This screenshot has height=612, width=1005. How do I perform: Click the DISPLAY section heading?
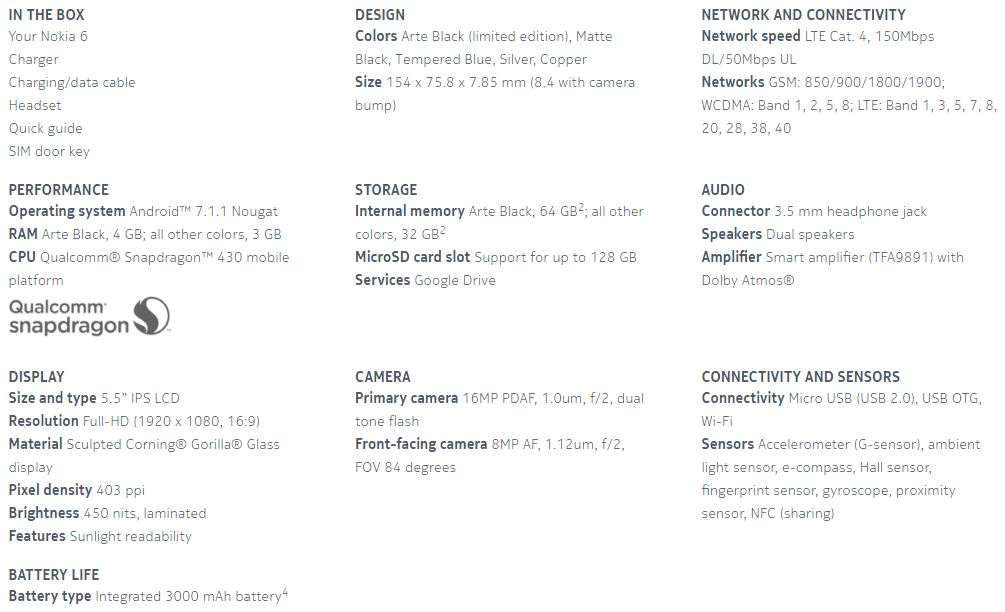[x=36, y=376]
